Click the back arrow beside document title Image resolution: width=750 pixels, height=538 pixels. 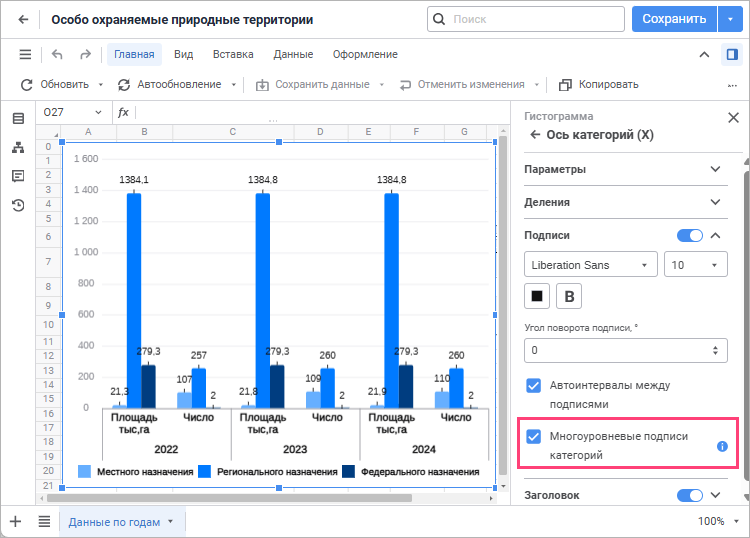click(x=24, y=19)
